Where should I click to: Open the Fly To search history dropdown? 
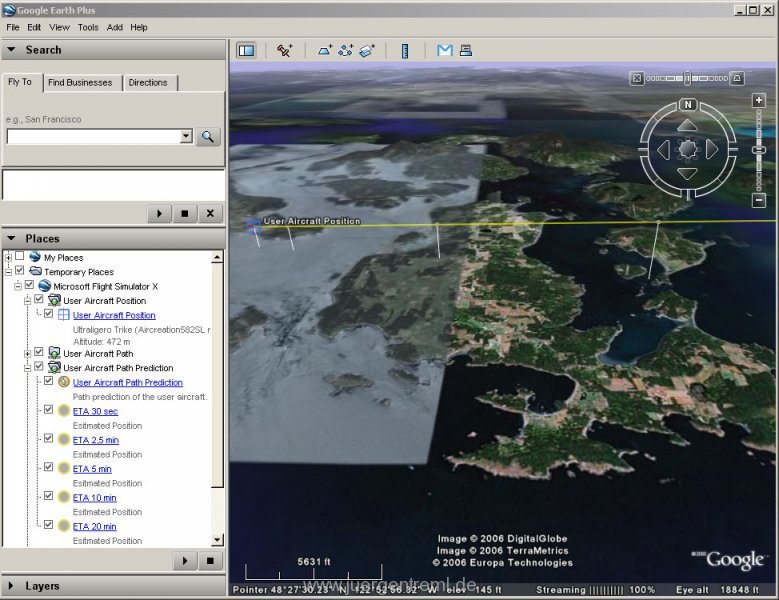click(186, 136)
